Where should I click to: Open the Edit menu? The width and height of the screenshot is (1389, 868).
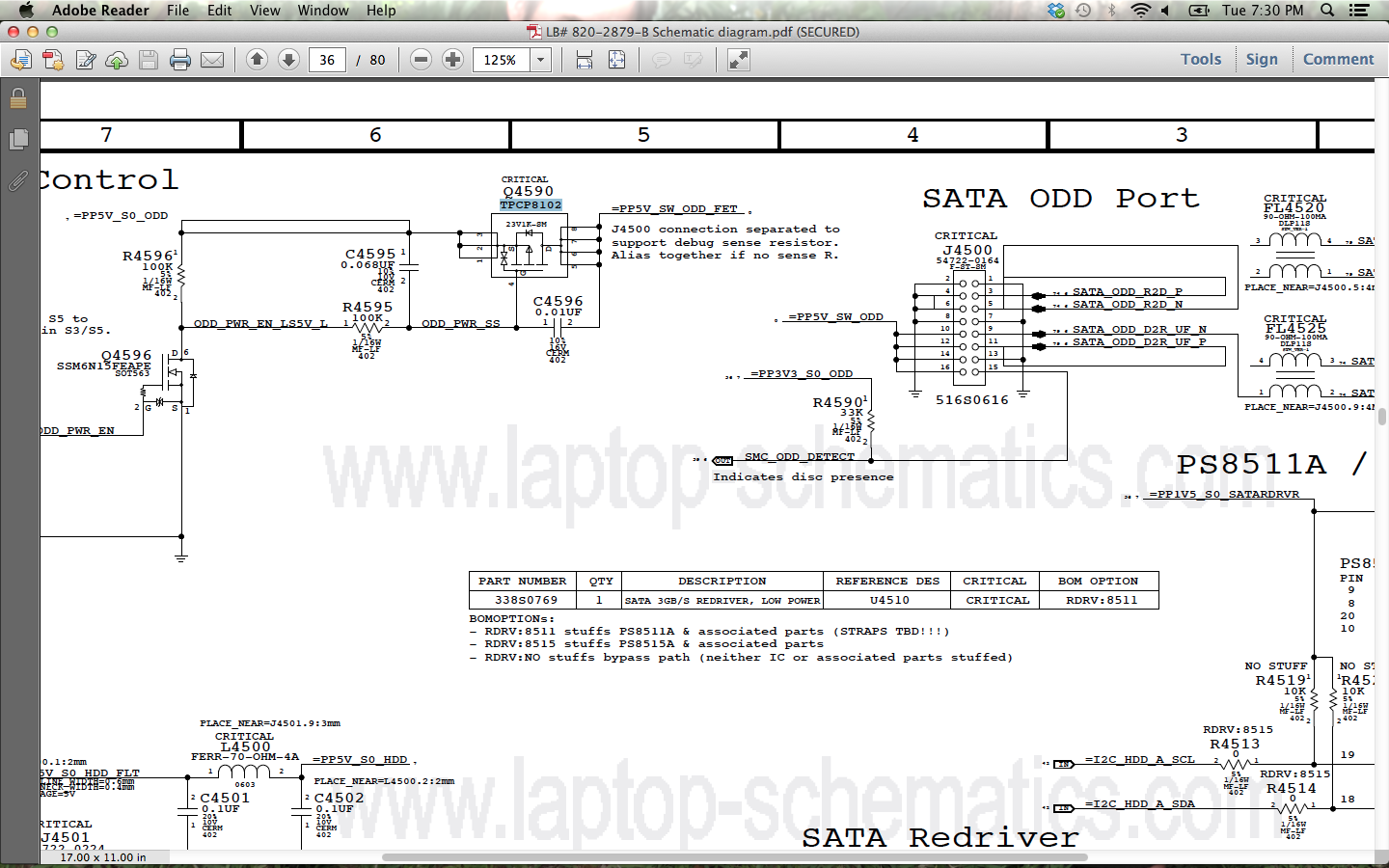pyautogui.click(x=219, y=11)
